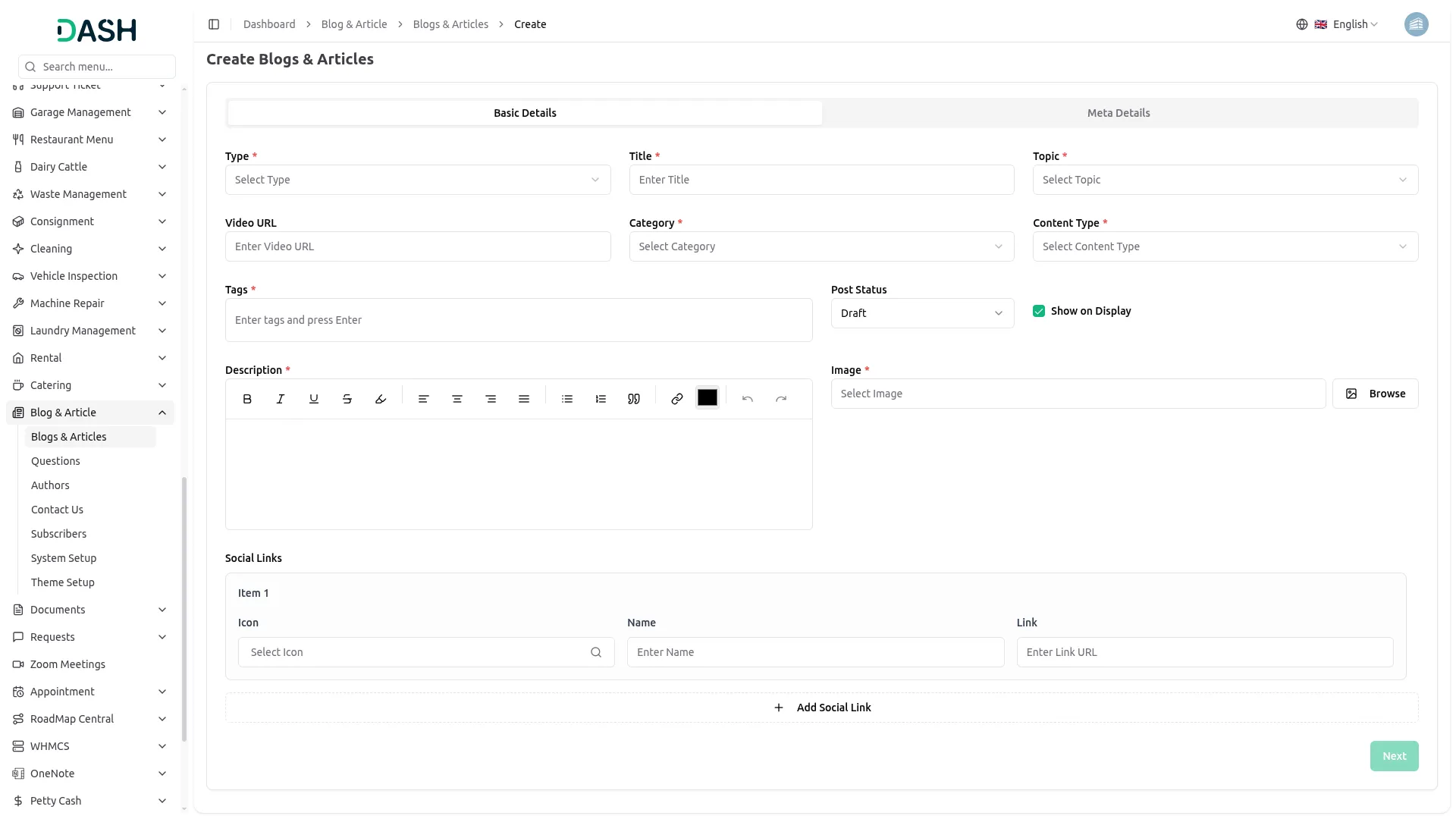Open the user avatar menu
1456x819 pixels.
[1416, 24]
